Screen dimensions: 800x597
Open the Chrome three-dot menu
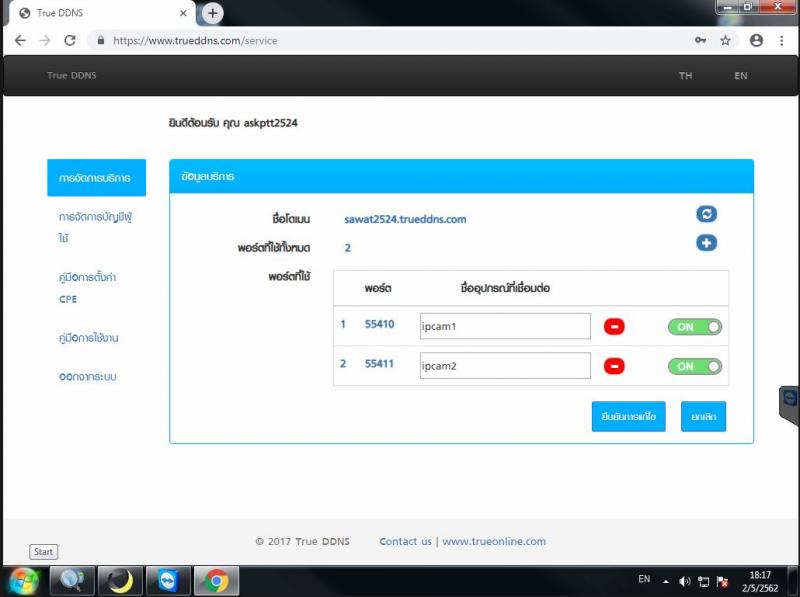[781, 40]
